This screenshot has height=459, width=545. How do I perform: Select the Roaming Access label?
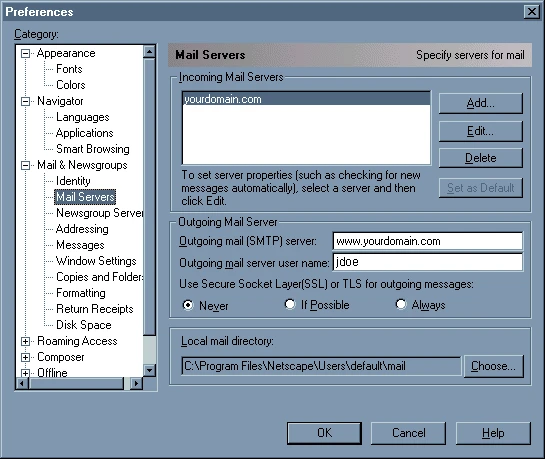77,341
